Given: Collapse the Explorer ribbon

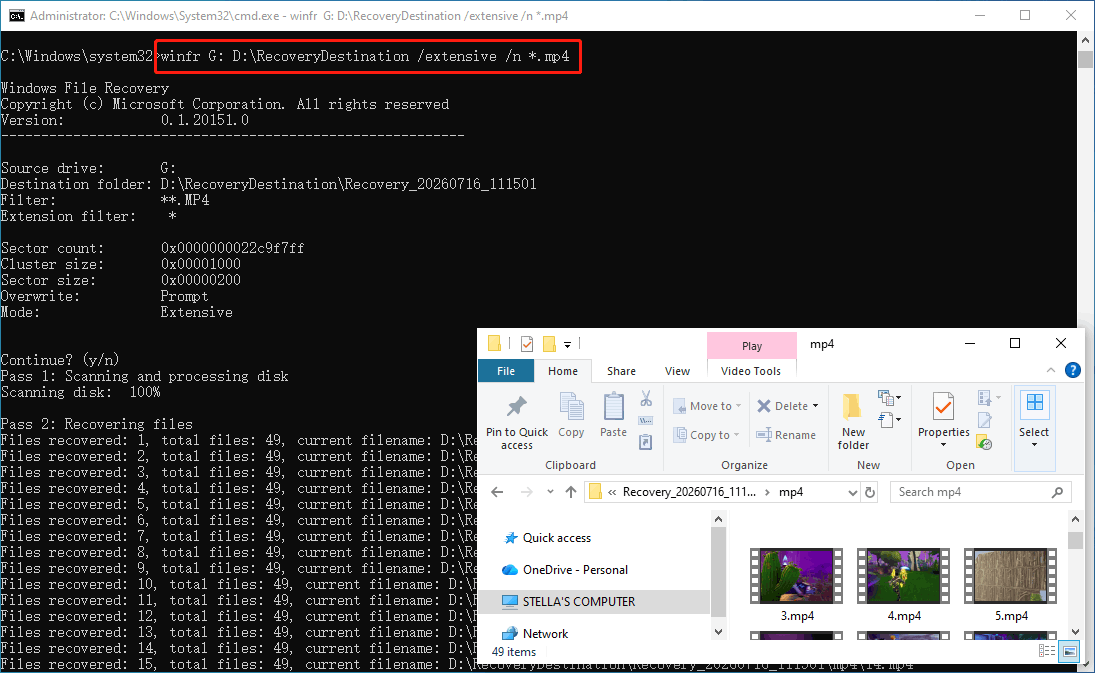Looking at the screenshot, I should (x=1050, y=370).
